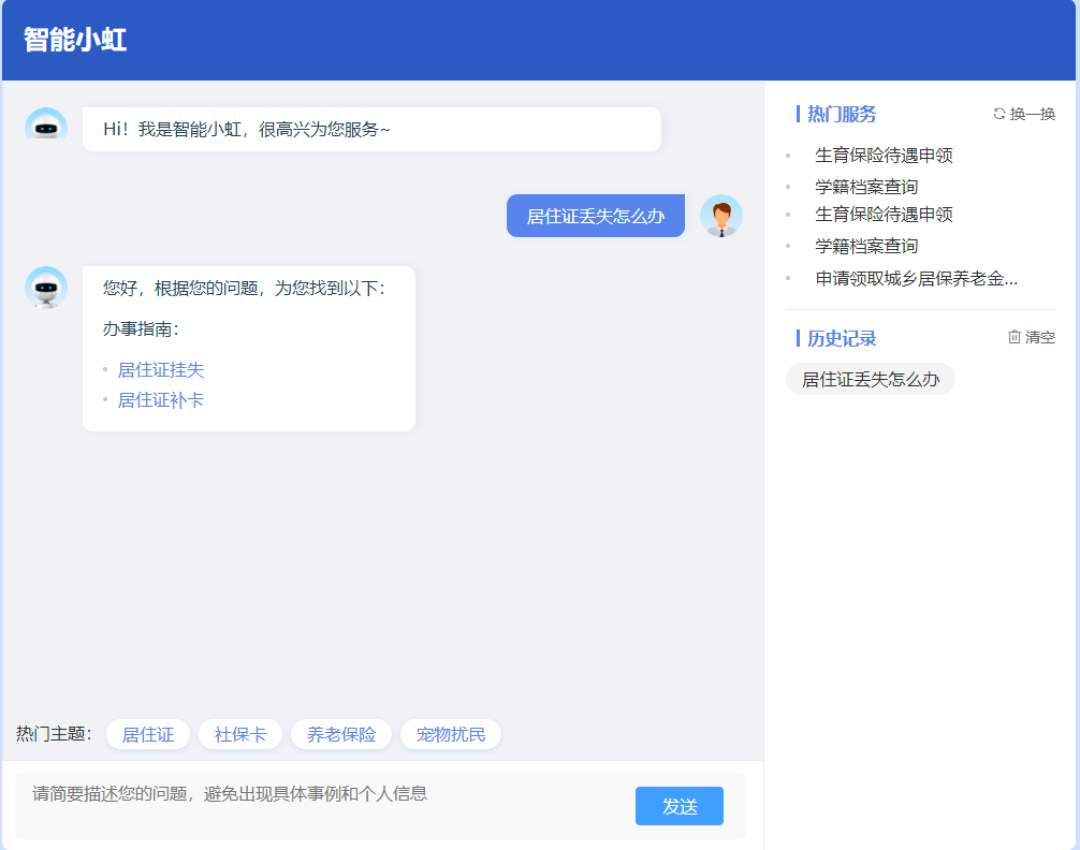1080x850 pixels.
Task: Select the 居住证 hot topic chip
Action: [147, 734]
